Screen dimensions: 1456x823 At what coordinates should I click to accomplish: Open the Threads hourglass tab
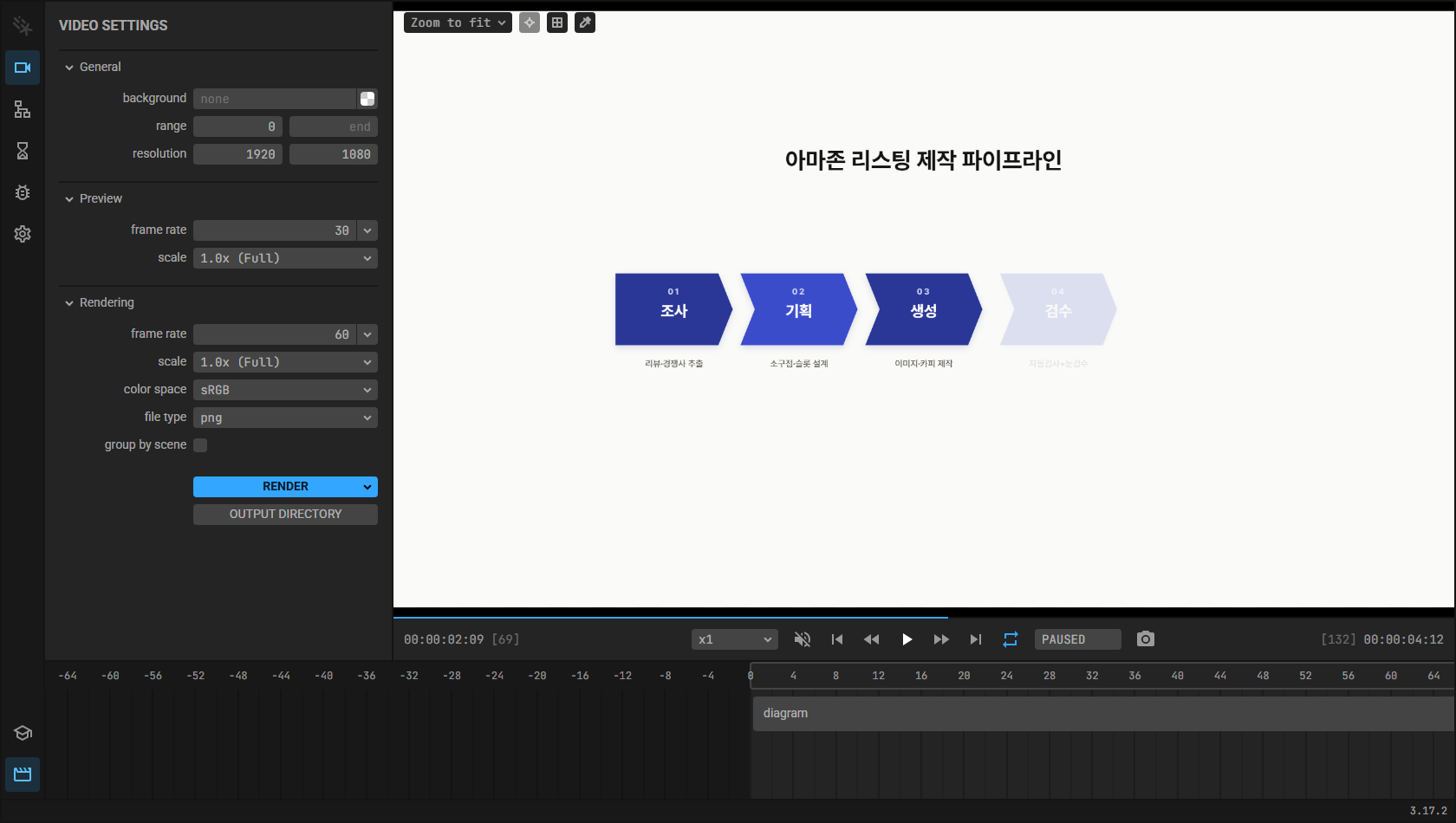pyautogui.click(x=23, y=151)
